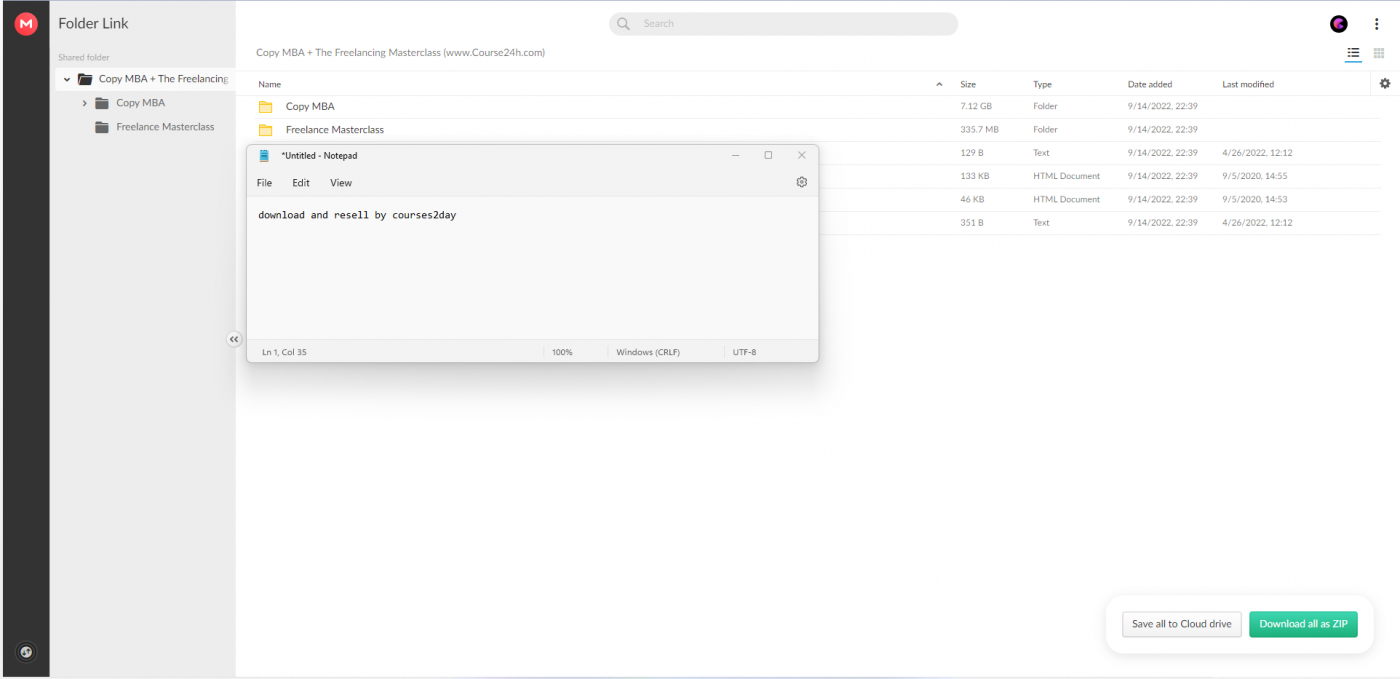
Task: Select the Freelance Masterclass row name
Action: (x=335, y=130)
